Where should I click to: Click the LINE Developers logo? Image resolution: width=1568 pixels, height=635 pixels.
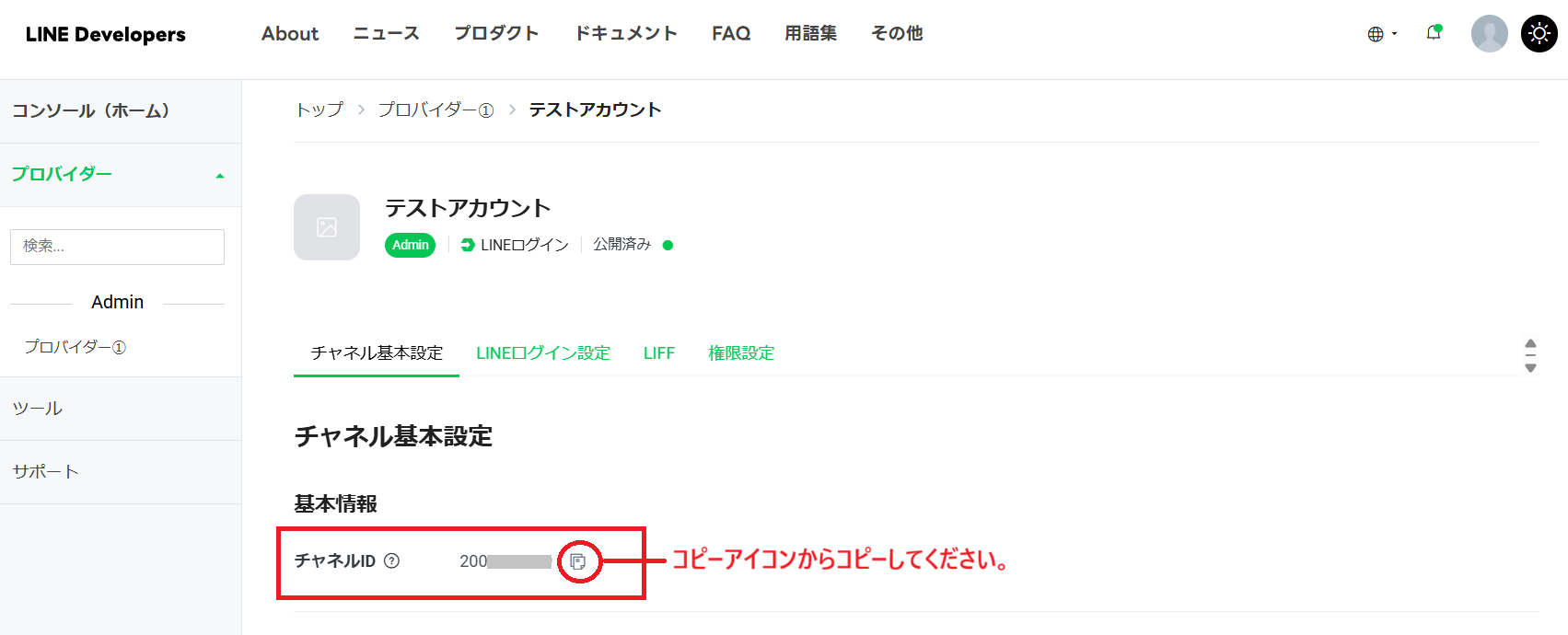click(106, 35)
